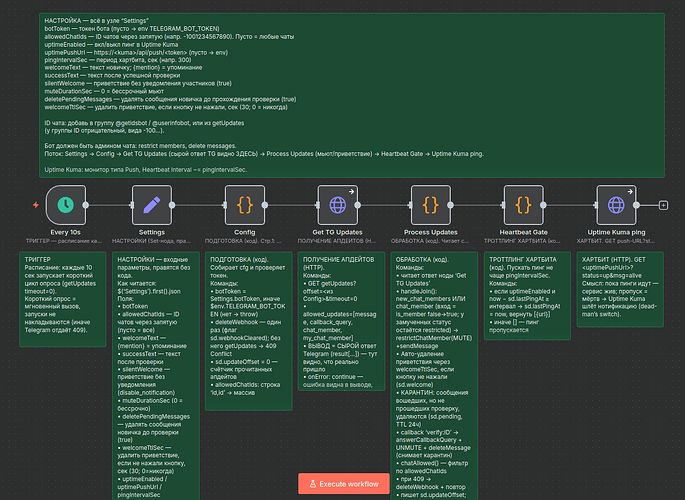Select the top НАСТРОЙКА overview sticky note
Image resolution: width=685 pixels, height=500 pixels.
pyautogui.click(x=352, y=95)
